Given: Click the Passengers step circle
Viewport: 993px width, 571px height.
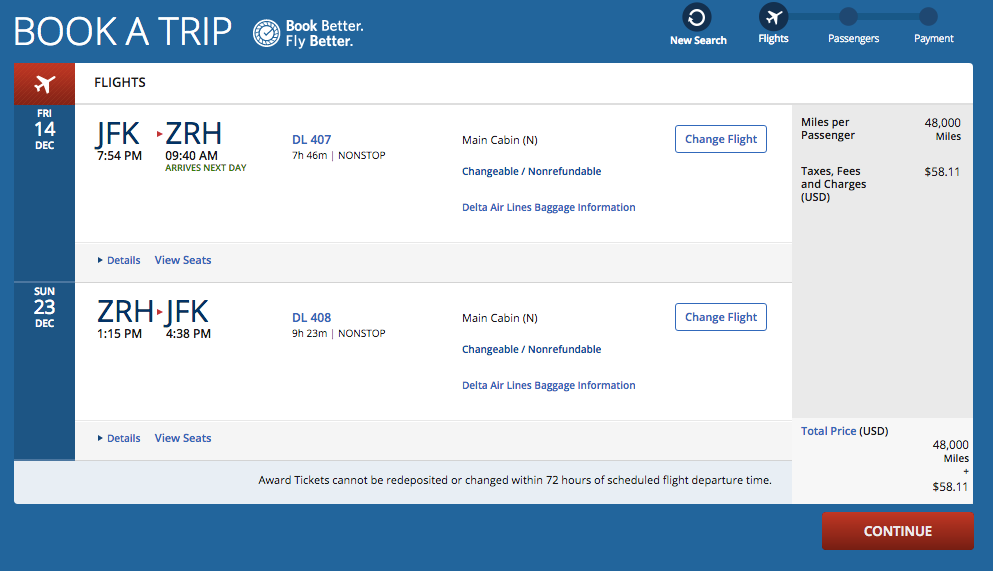Looking at the screenshot, I should [848, 16].
